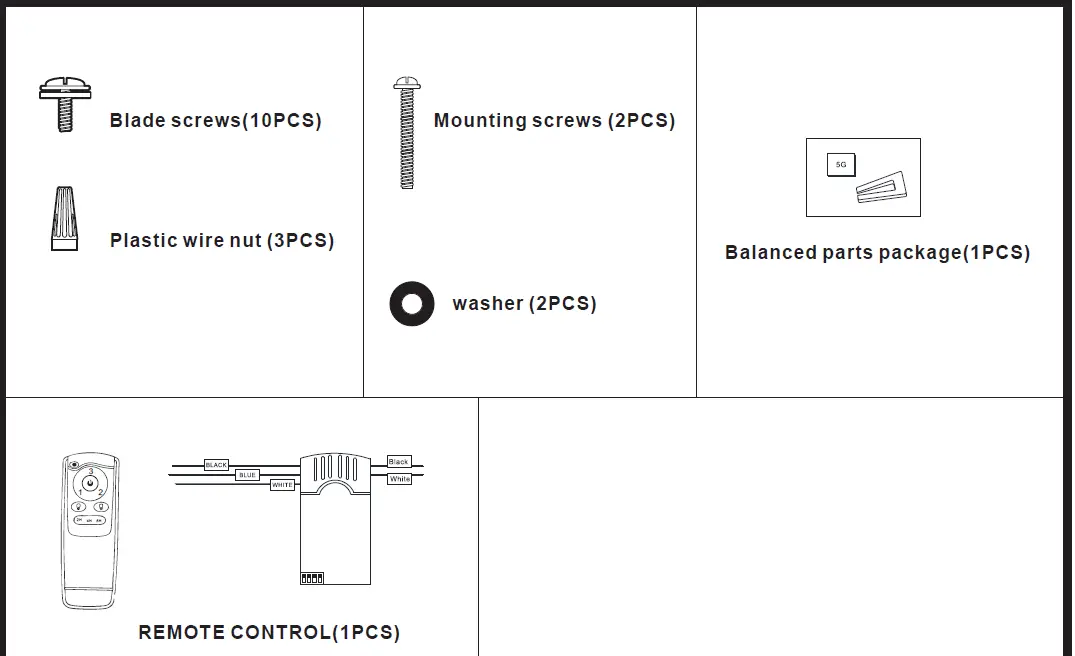Click the 'Mounting screws (2PCS)' label

coord(554,121)
